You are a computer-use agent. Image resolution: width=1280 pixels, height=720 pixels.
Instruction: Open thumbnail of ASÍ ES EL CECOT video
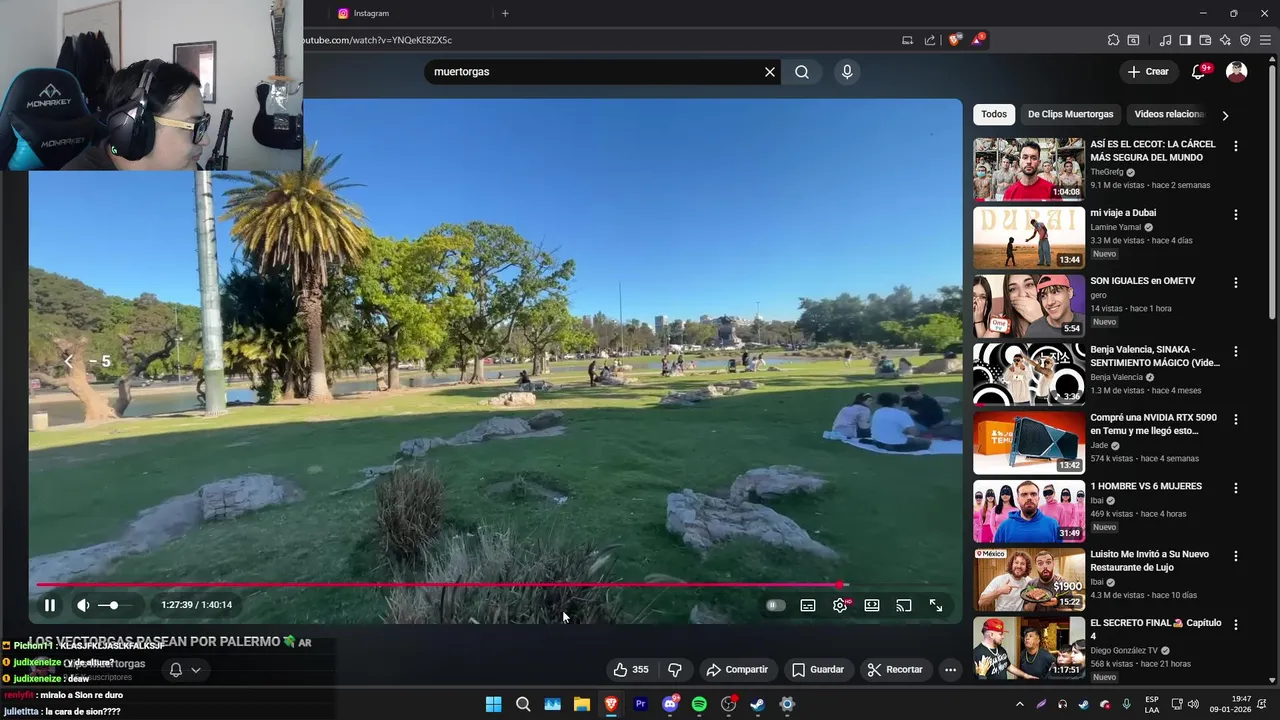coord(1029,169)
